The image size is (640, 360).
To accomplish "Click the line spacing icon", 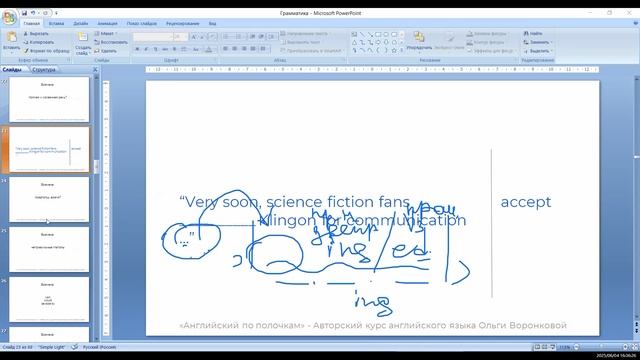I will 272,36.
